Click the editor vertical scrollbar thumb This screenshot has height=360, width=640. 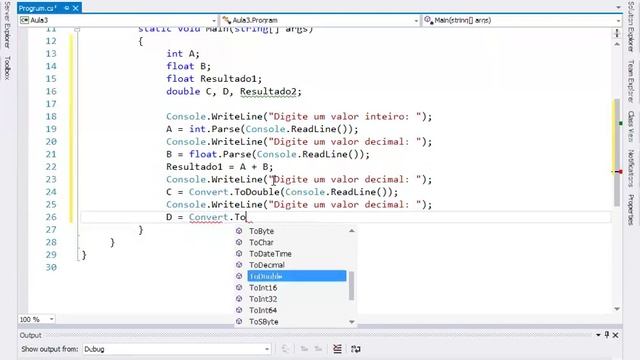[617, 152]
